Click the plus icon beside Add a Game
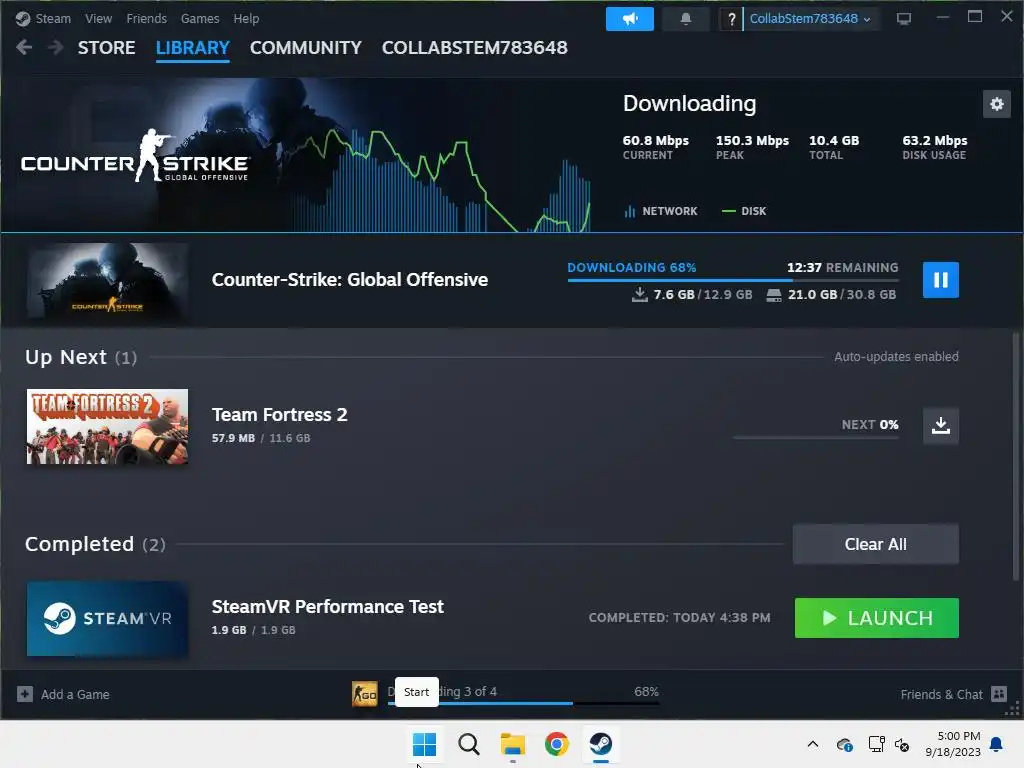 (x=25, y=694)
